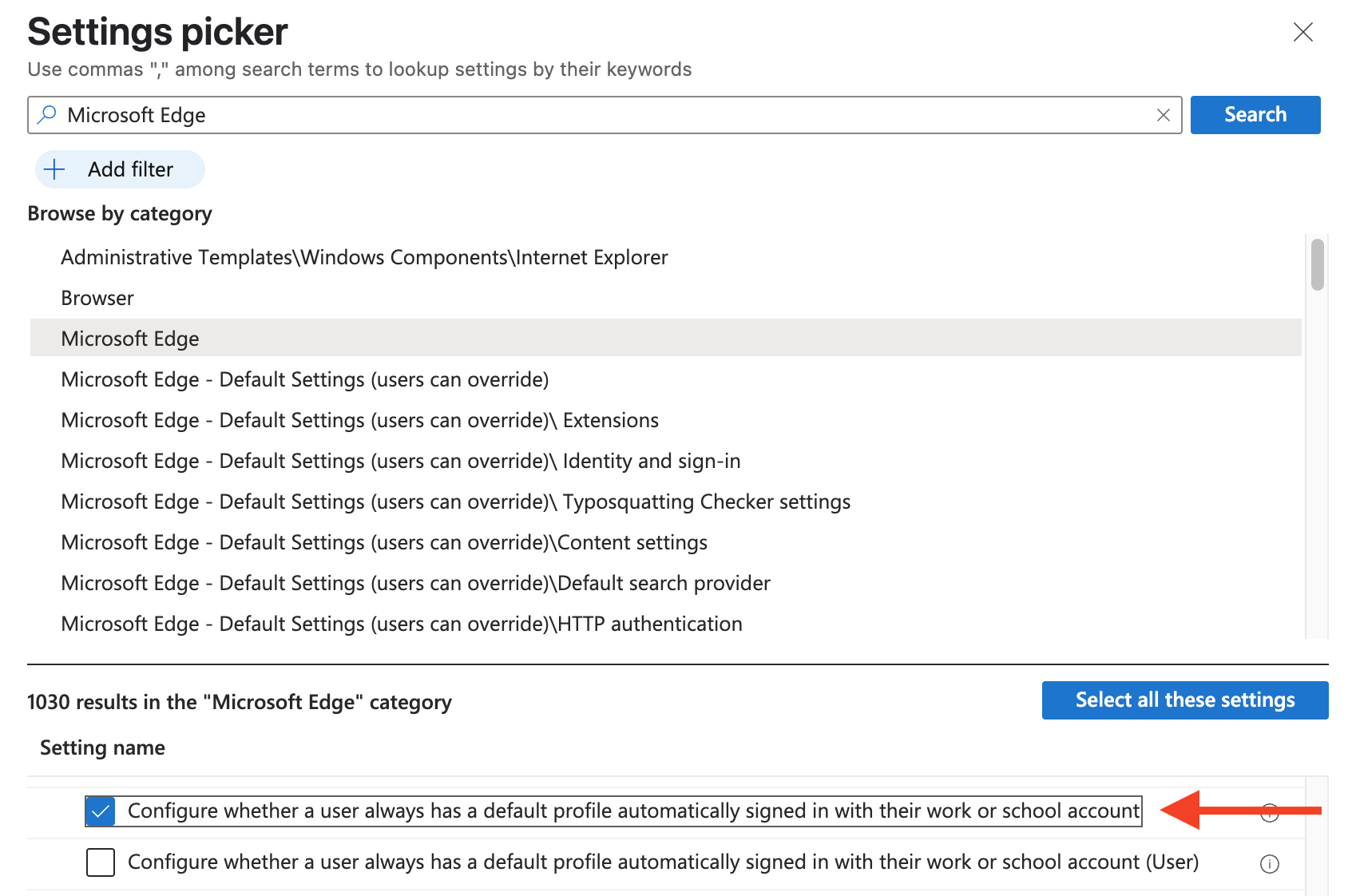Viewport: 1348px width, 896px height.
Task: Open info for the User profile sign-in setting
Action: click(x=1269, y=863)
